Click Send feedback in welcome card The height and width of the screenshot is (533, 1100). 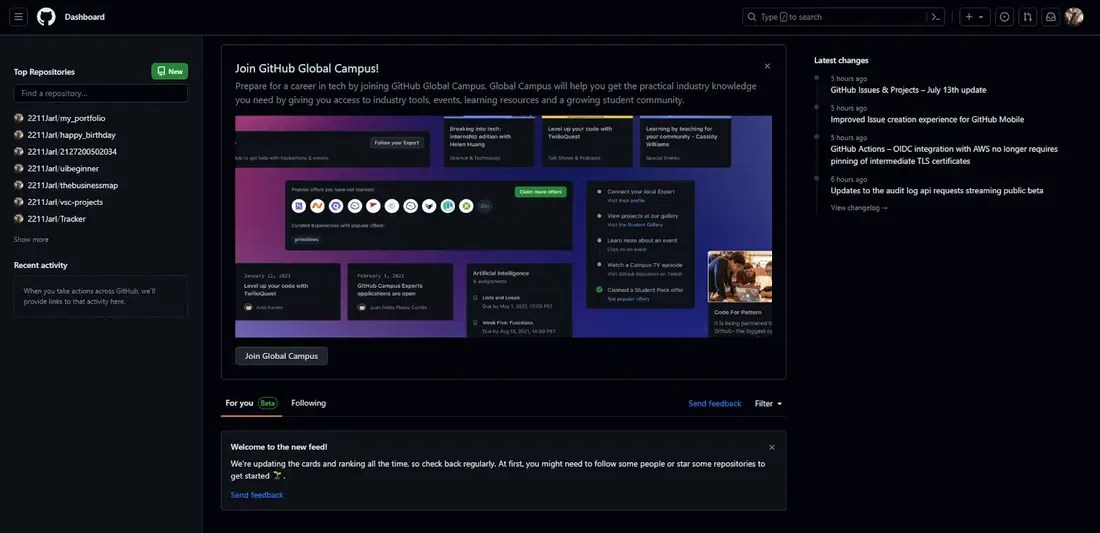click(x=257, y=495)
